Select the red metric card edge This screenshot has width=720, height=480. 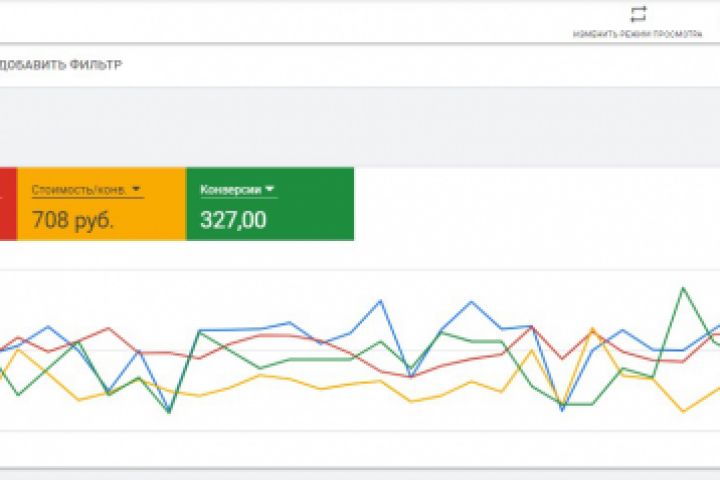[6, 204]
